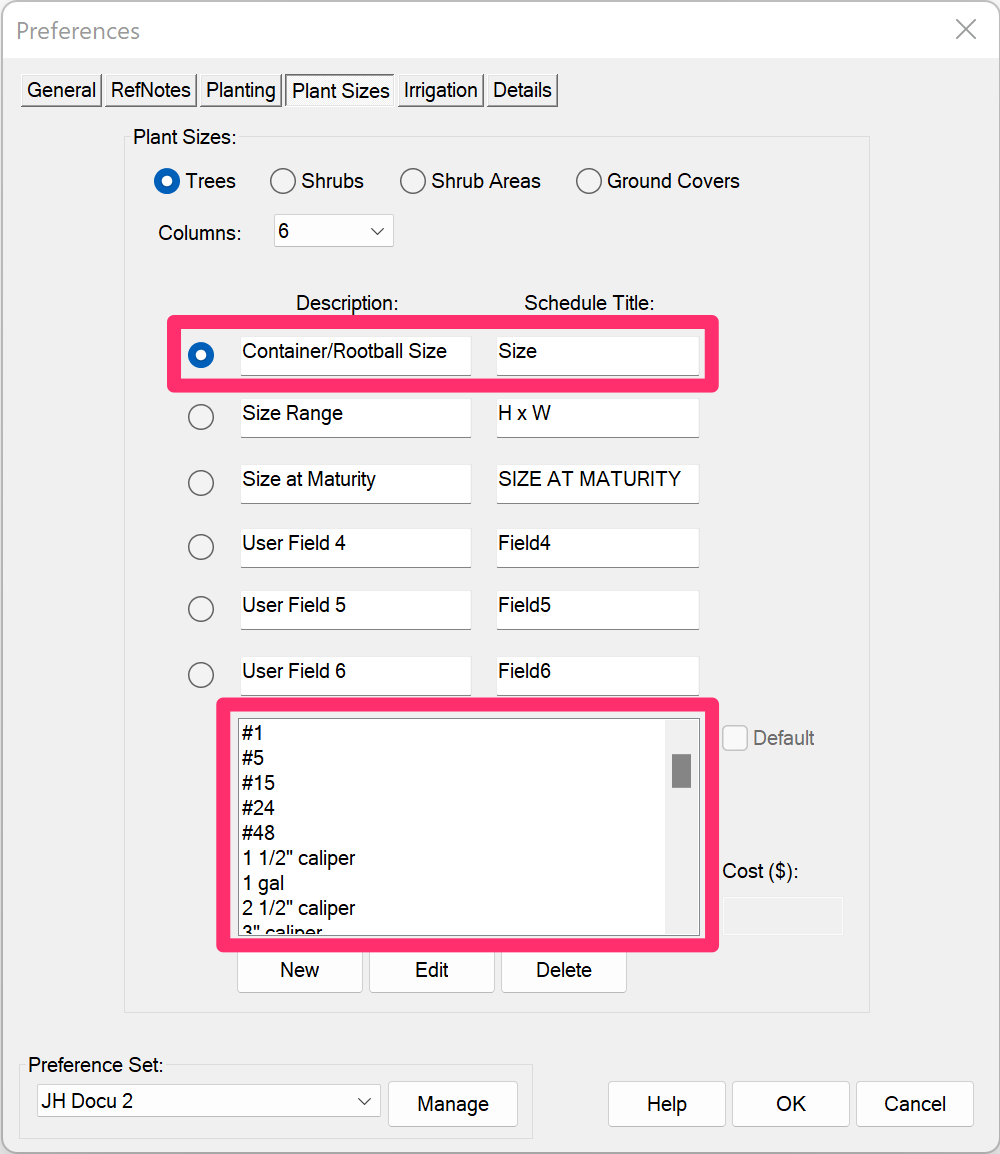Open the Columns dropdown

[333, 231]
